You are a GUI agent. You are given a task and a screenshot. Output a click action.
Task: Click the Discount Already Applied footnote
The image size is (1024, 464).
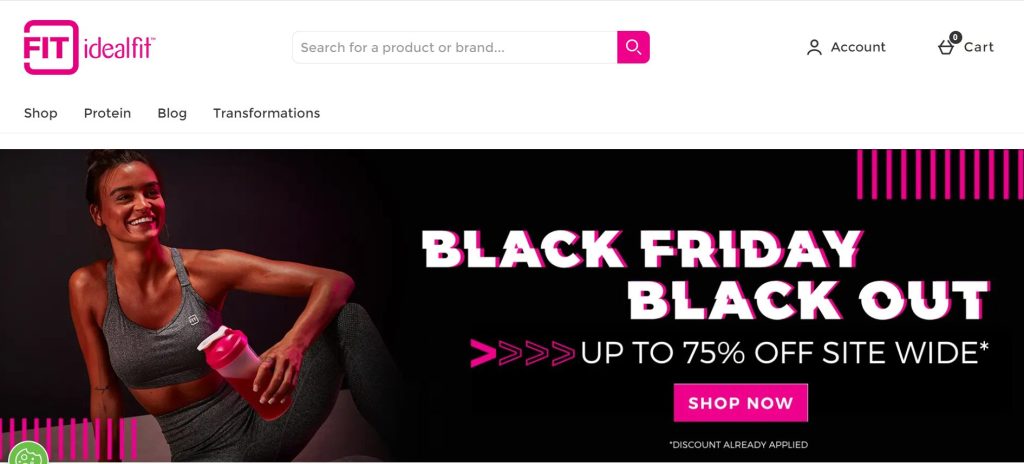(x=739, y=444)
